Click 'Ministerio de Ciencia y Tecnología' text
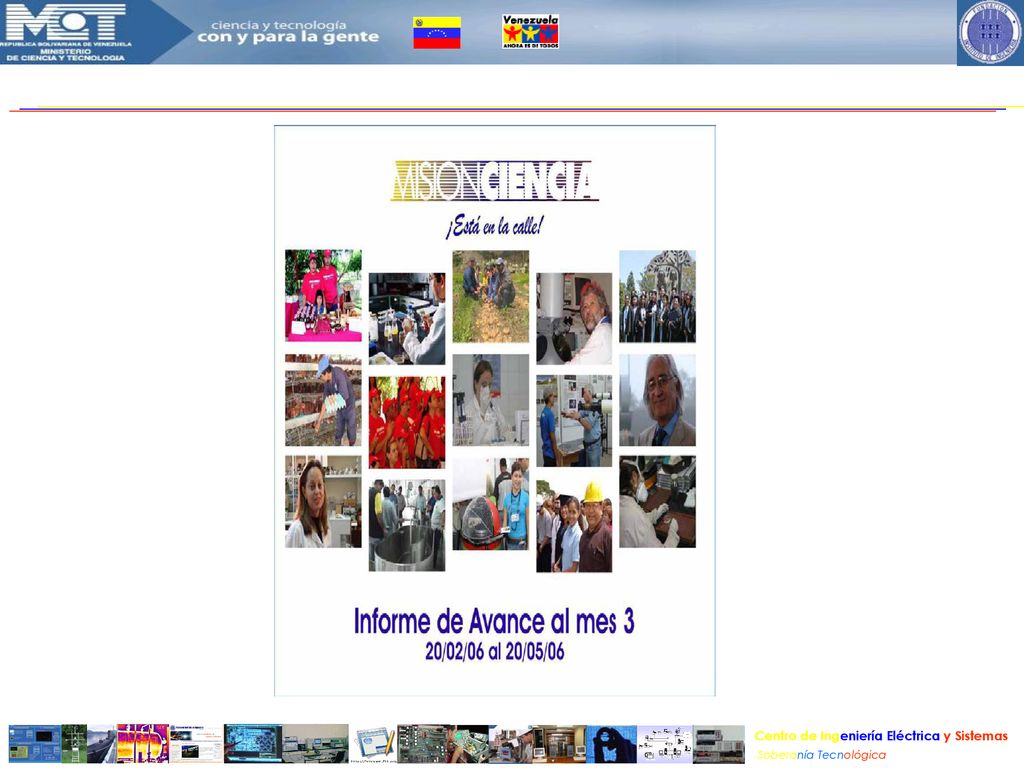Image resolution: width=1024 pixels, height=768 pixels. click(x=65, y=54)
